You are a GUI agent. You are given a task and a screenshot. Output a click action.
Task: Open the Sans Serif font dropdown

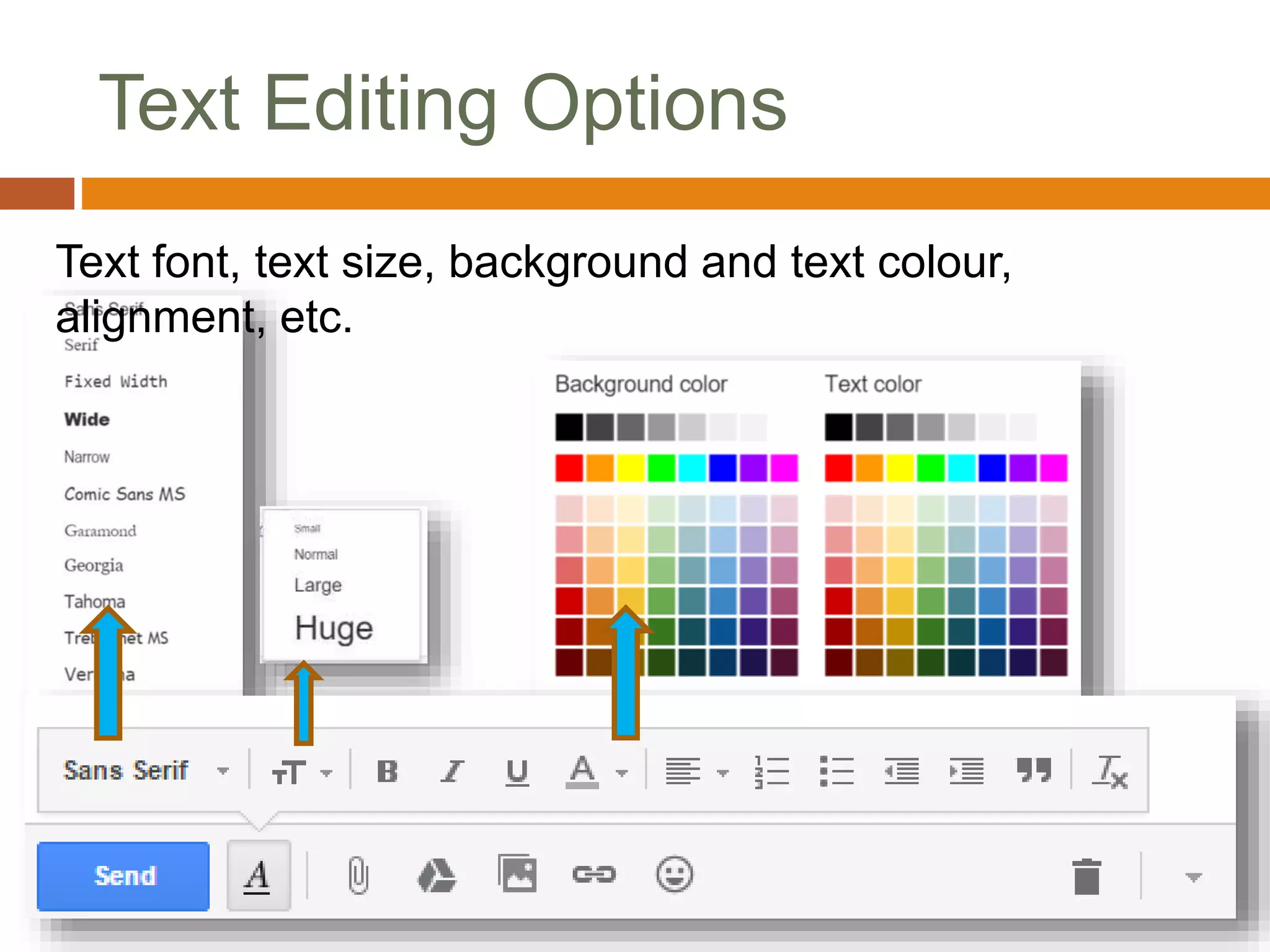pyautogui.click(x=146, y=771)
